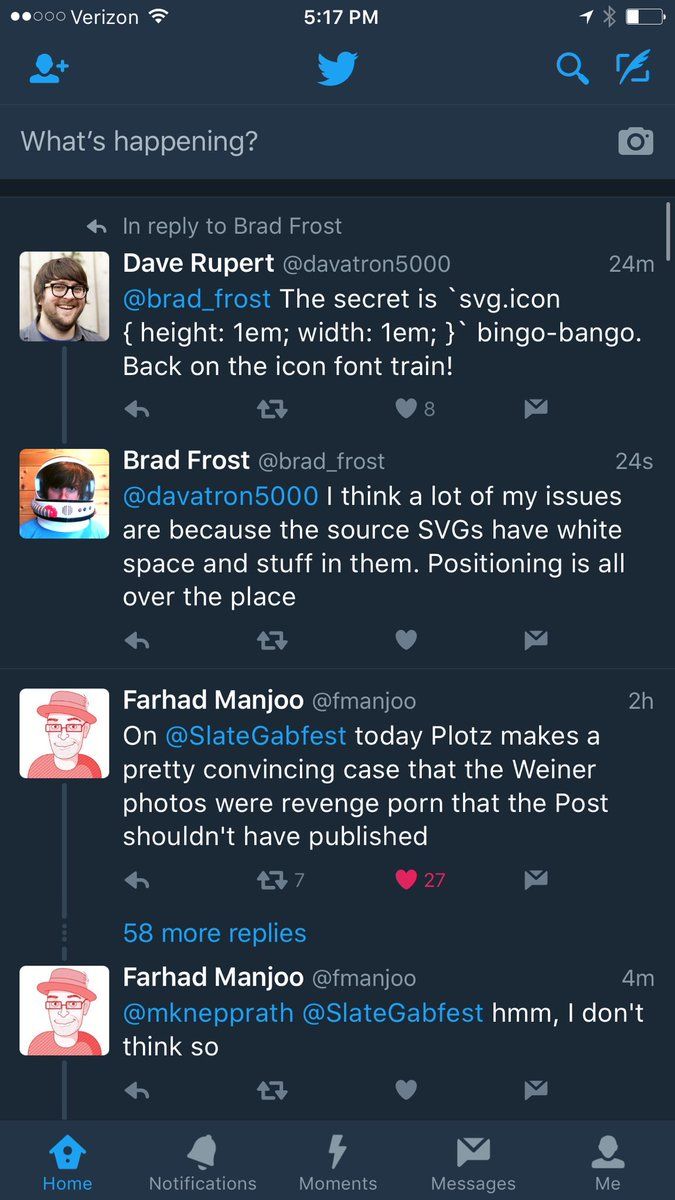Screen dimensions: 675x1200
Task: Open the Messages tab
Action: point(473,1163)
